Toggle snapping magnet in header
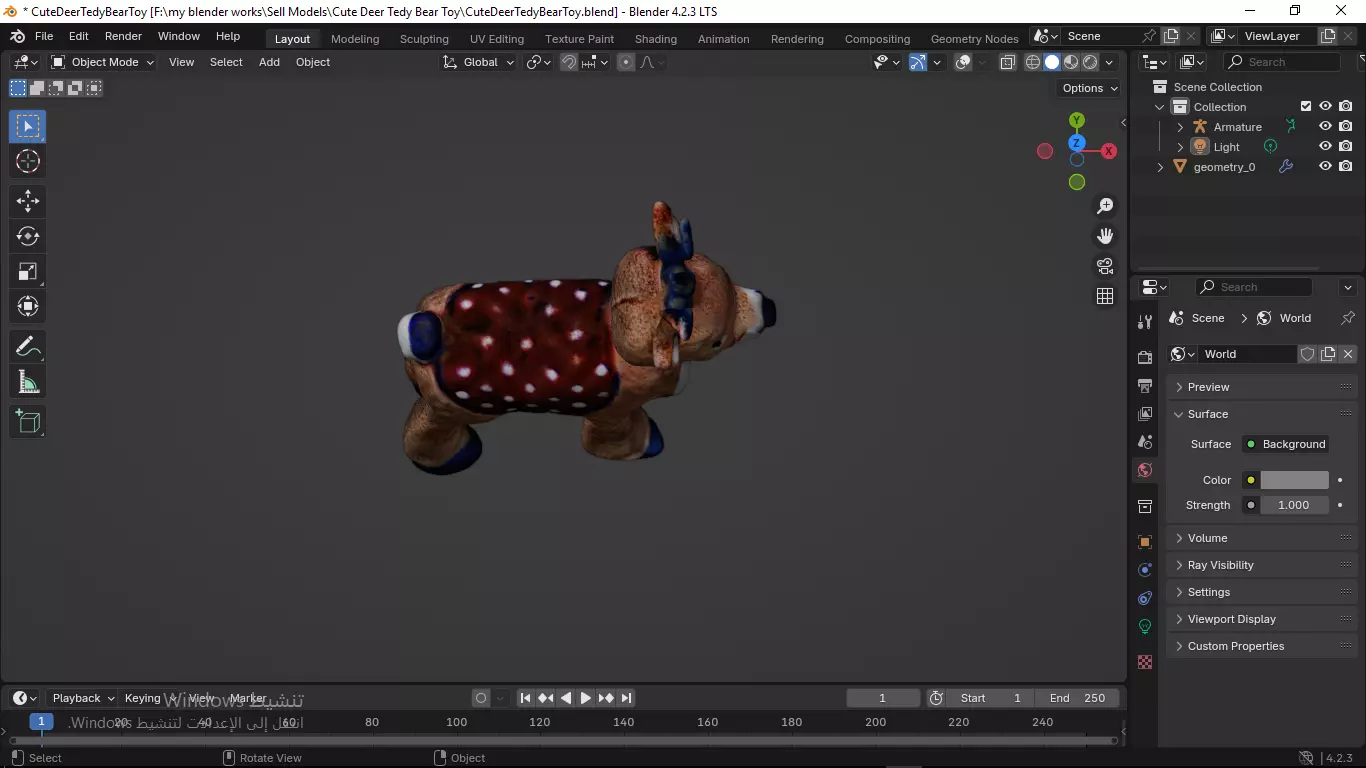 [x=569, y=62]
